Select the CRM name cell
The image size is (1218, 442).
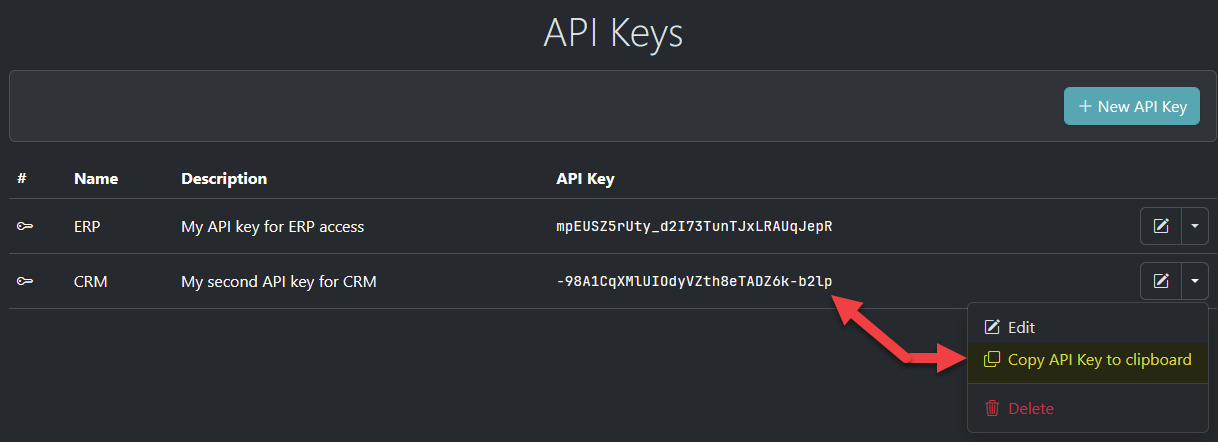[90, 282]
